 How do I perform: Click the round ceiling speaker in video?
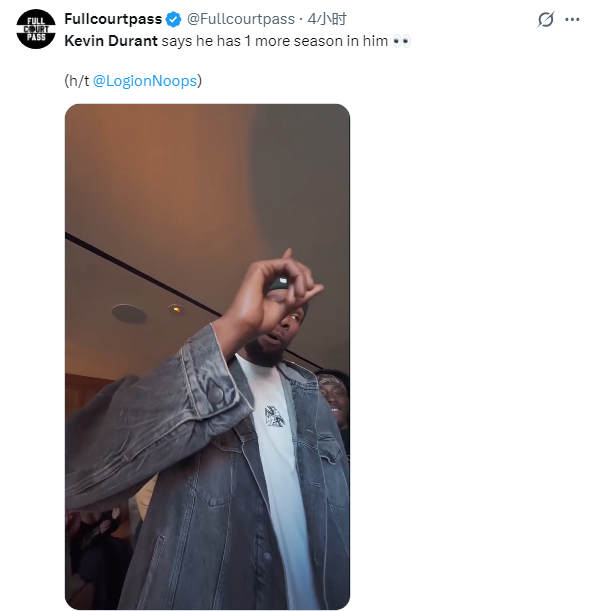coord(129,314)
